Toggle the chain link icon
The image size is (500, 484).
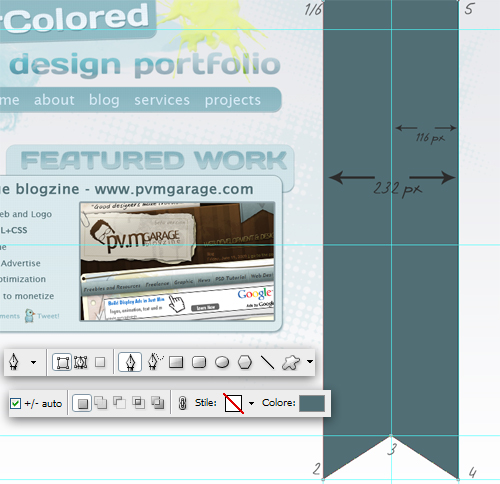182,403
